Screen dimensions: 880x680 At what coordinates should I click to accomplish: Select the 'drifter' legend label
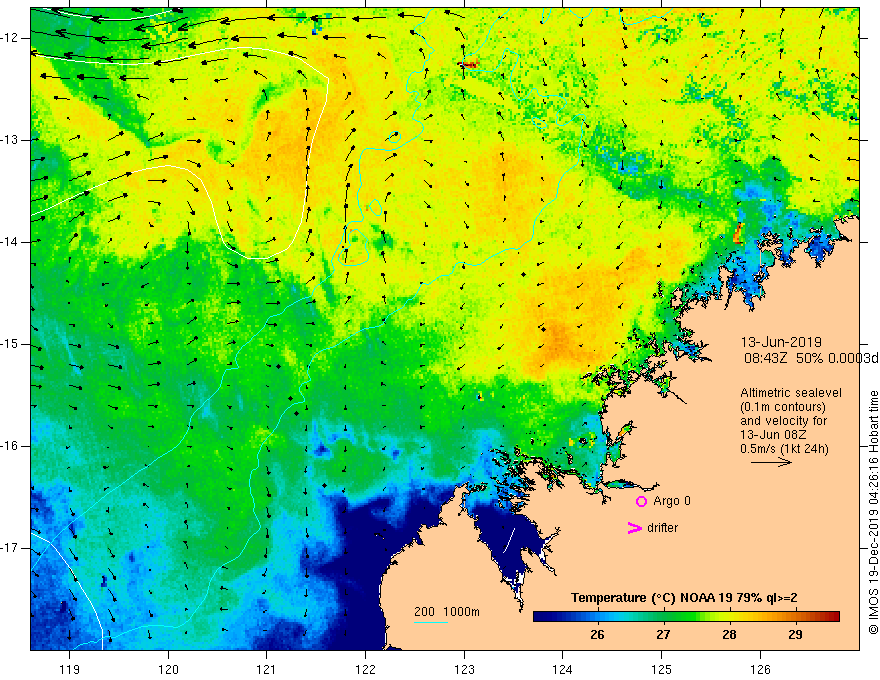pos(662,528)
